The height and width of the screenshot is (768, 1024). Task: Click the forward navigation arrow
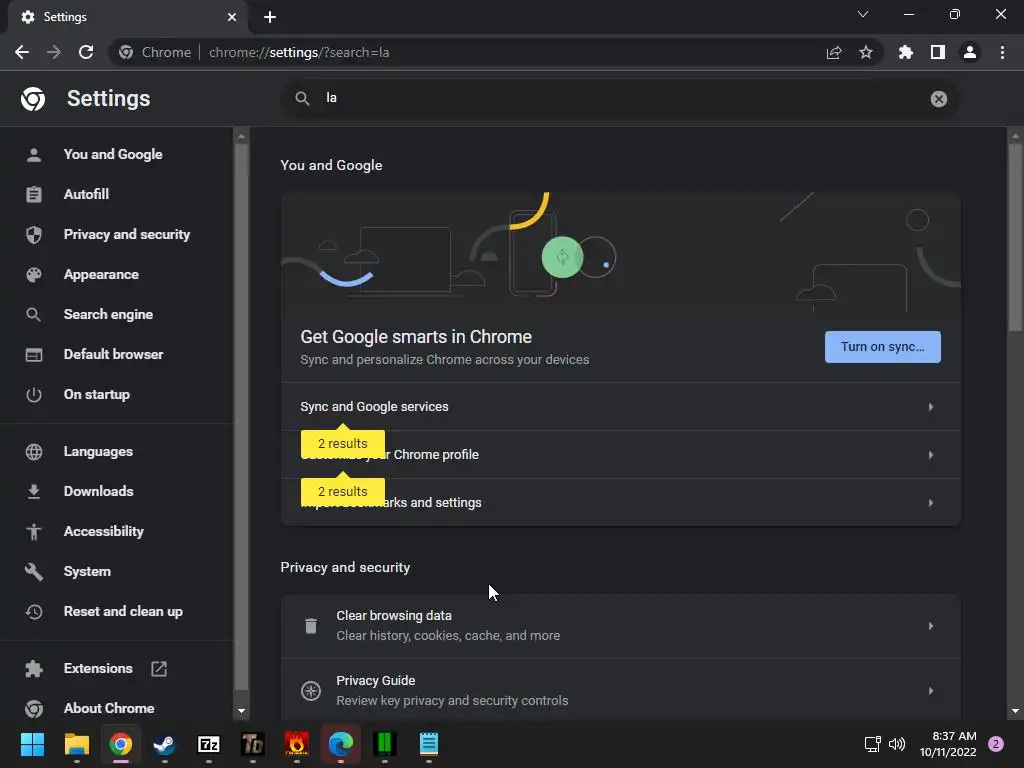54,52
